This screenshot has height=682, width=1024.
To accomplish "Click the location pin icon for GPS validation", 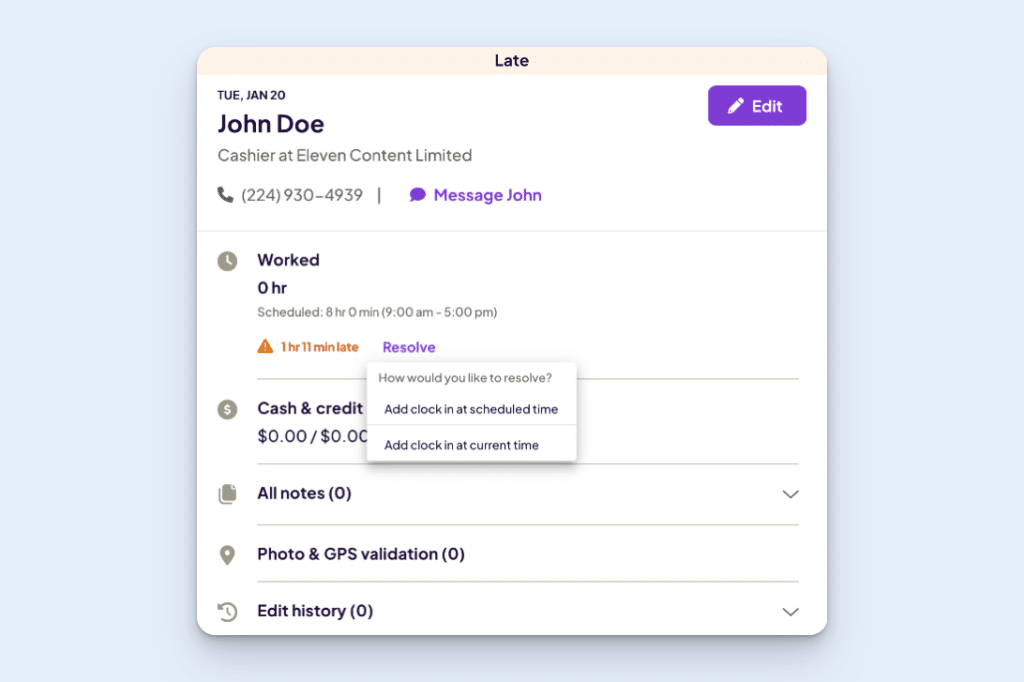I will pos(227,554).
